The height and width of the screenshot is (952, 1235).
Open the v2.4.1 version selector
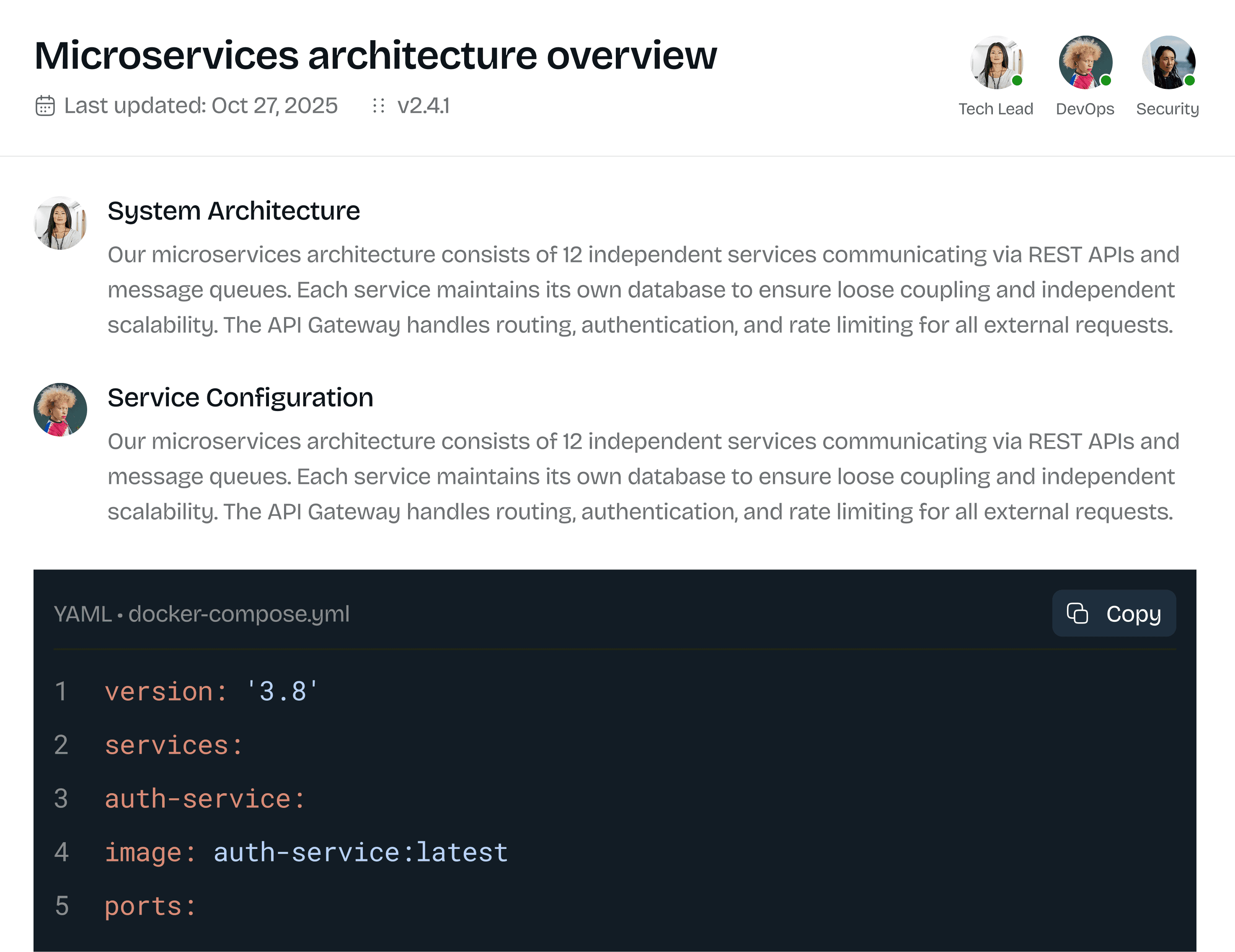(x=423, y=105)
